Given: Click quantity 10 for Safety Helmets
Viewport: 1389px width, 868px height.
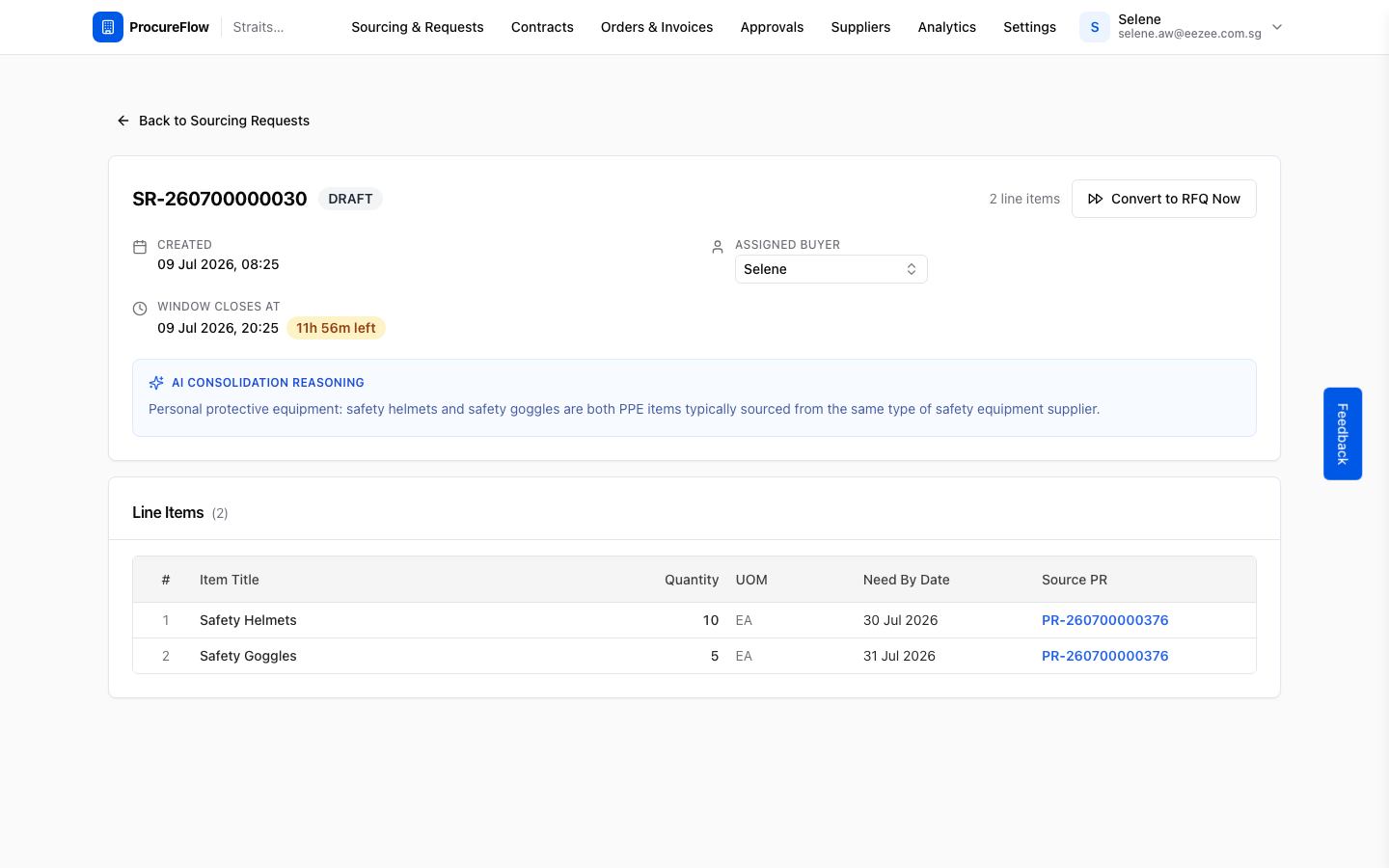Looking at the screenshot, I should 711,620.
